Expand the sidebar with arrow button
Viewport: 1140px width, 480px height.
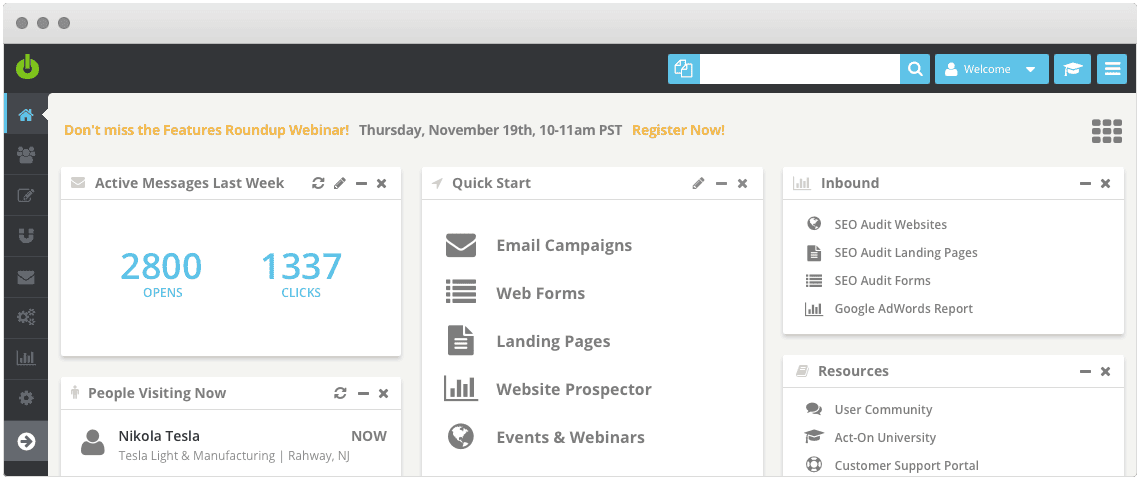(x=26, y=441)
